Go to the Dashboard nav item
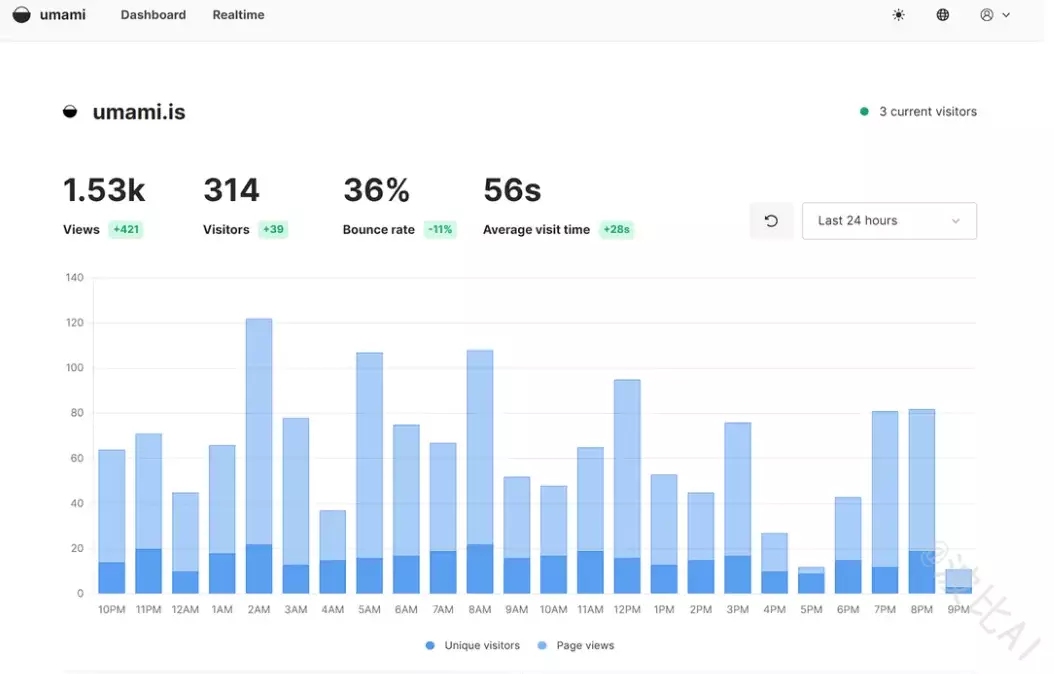 point(153,15)
